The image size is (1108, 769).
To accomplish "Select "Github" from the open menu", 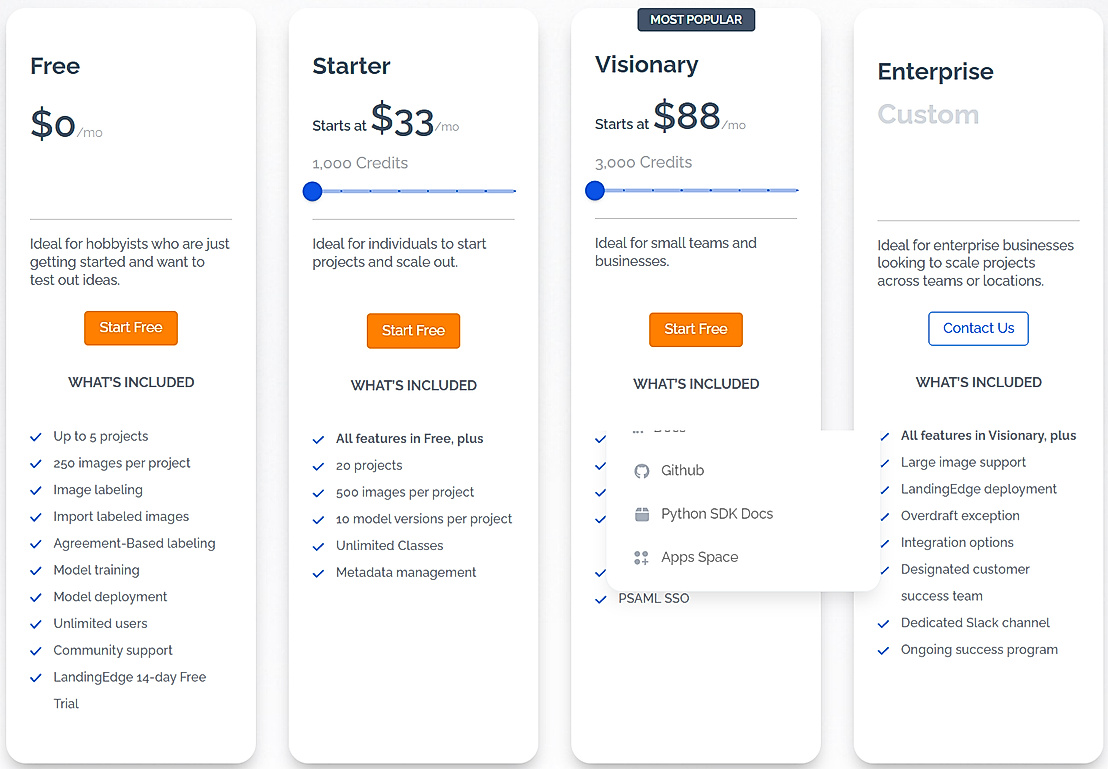I will click(682, 470).
